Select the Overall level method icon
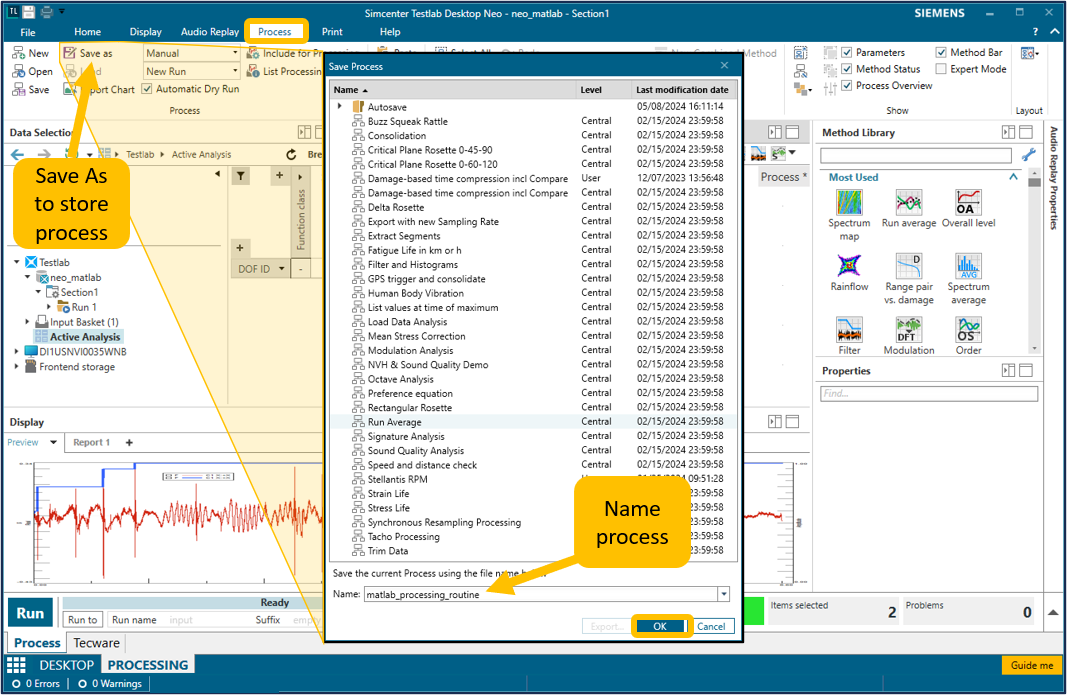Image resolution: width=1068 pixels, height=696 pixels. (x=968, y=202)
